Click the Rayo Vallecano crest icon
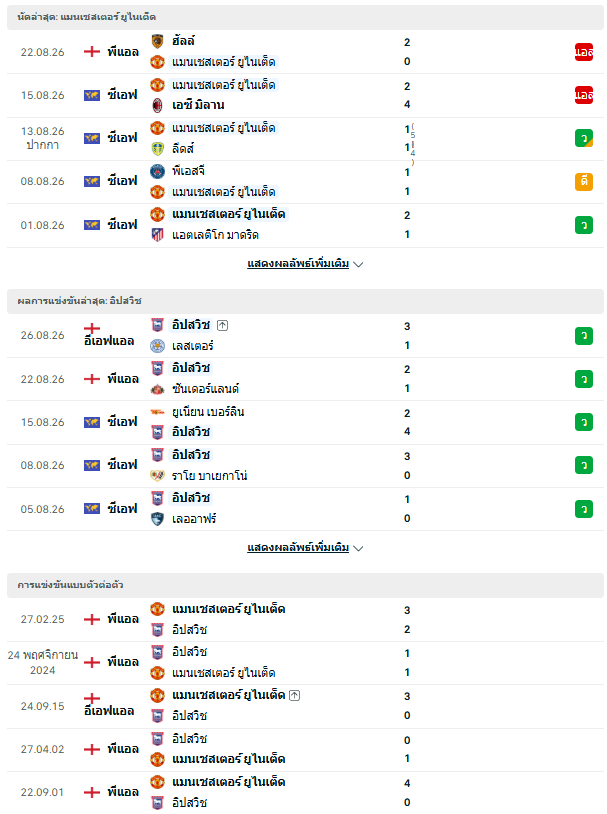This screenshot has width=607, height=814. [x=157, y=476]
